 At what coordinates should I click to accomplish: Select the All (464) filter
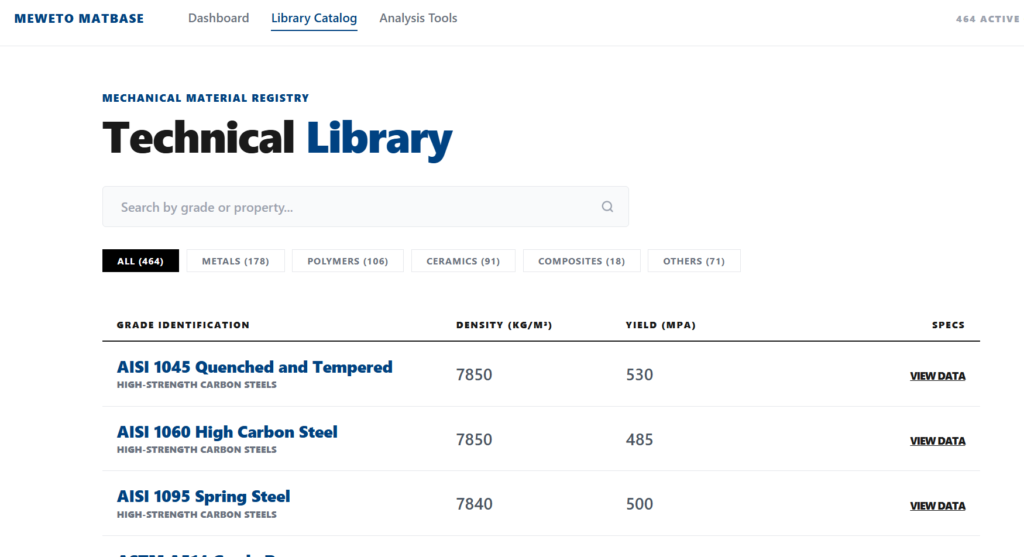(x=140, y=261)
